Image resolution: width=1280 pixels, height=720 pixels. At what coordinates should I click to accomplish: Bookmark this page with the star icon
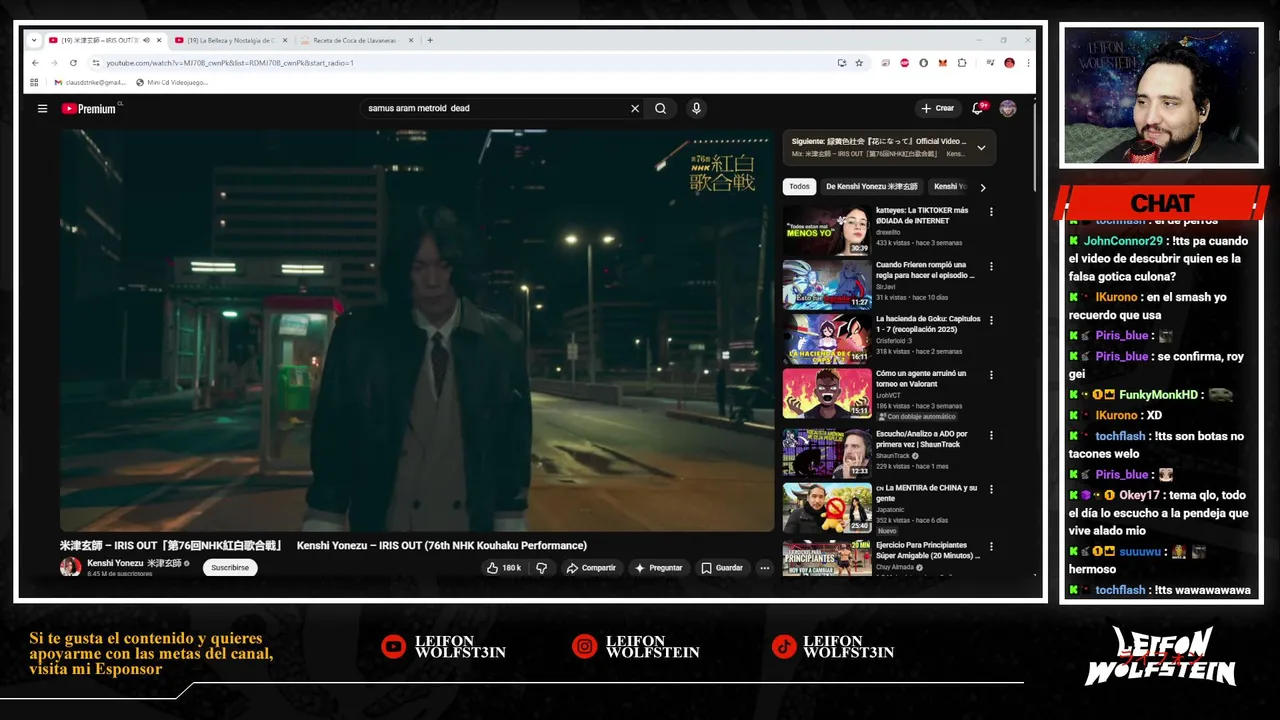coord(859,63)
